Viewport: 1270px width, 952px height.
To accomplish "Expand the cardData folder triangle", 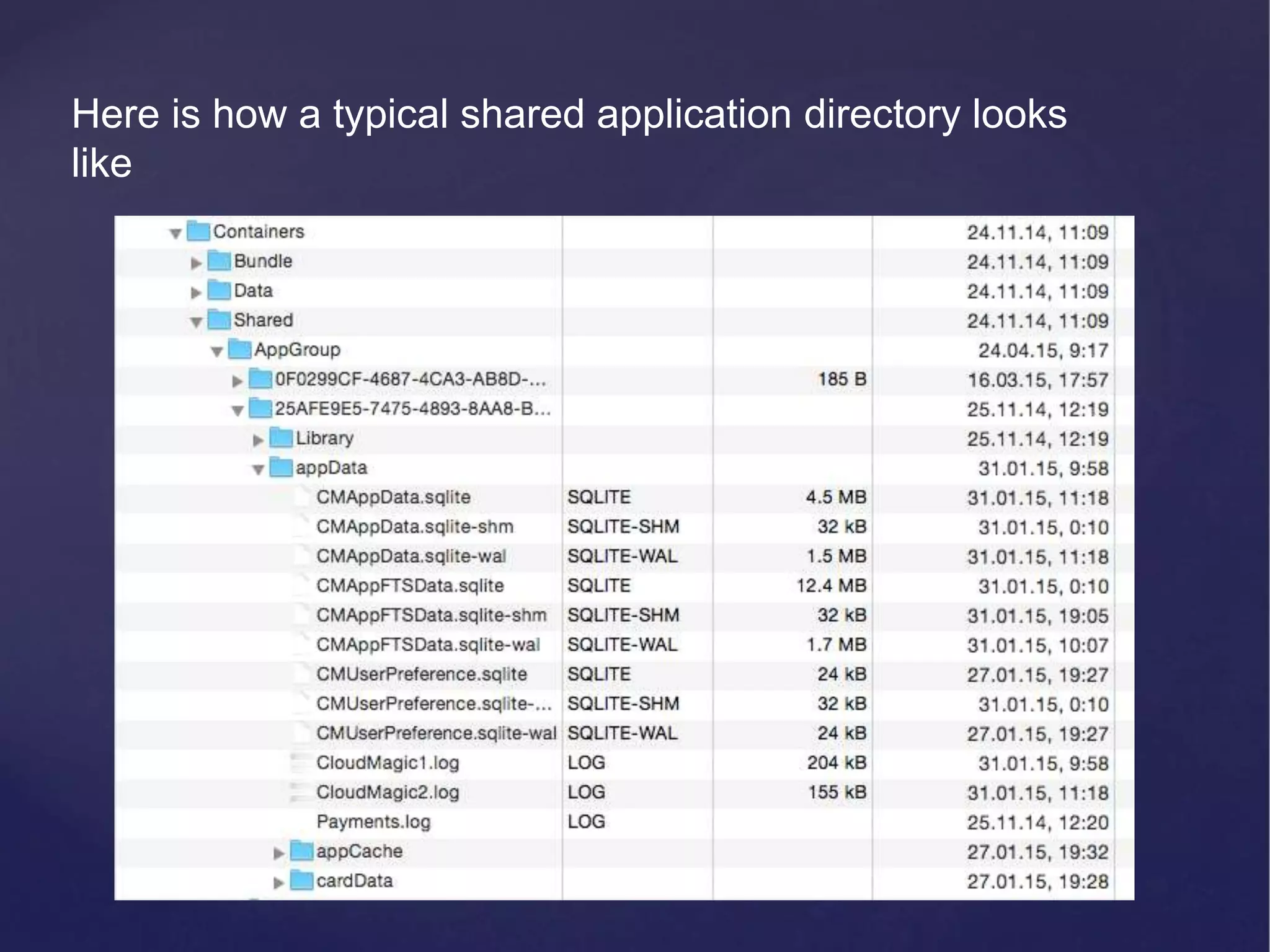I will click(278, 883).
